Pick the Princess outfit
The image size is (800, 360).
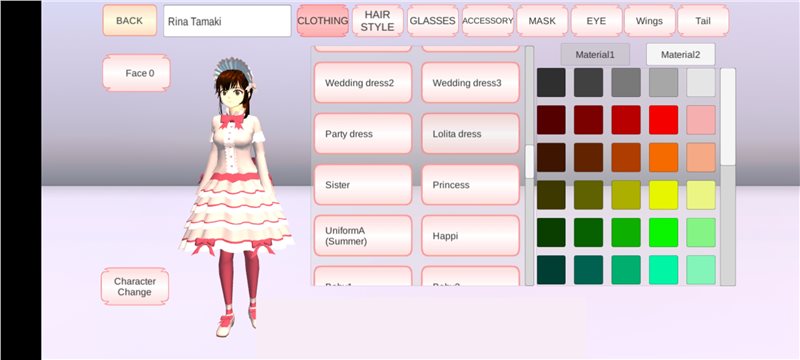click(x=470, y=185)
